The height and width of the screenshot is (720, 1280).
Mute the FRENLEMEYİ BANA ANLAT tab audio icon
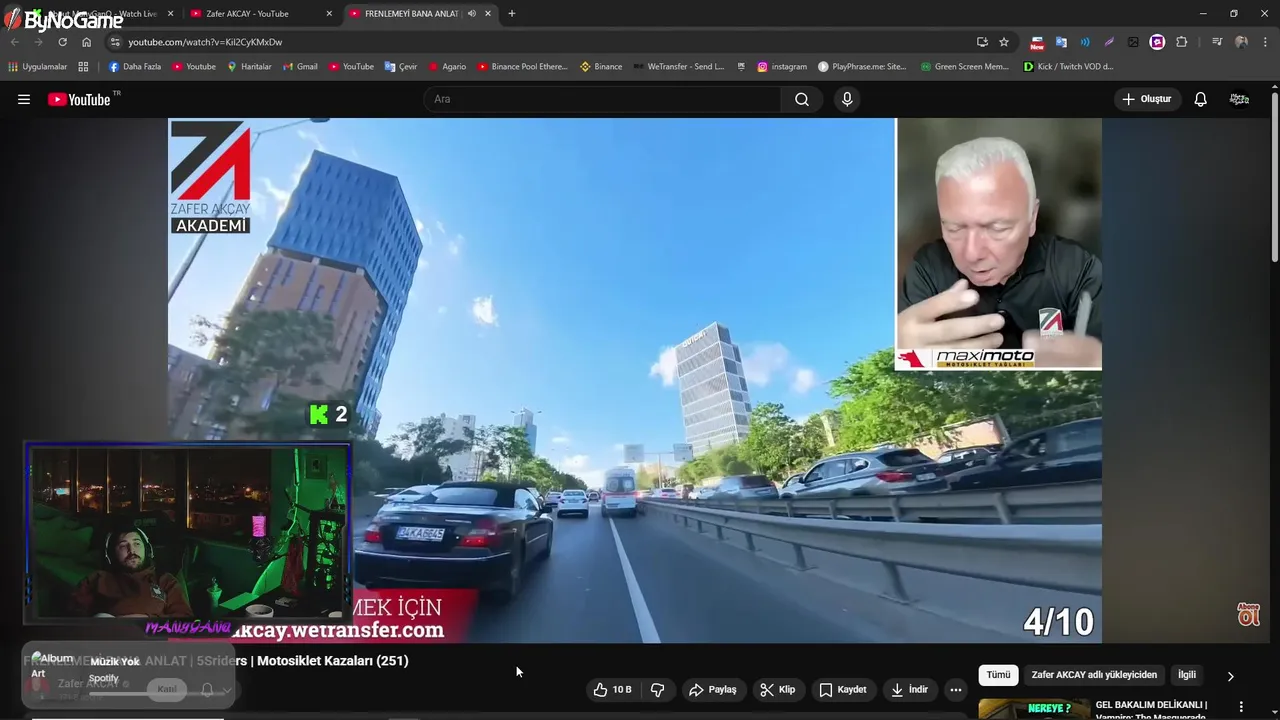(471, 14)
